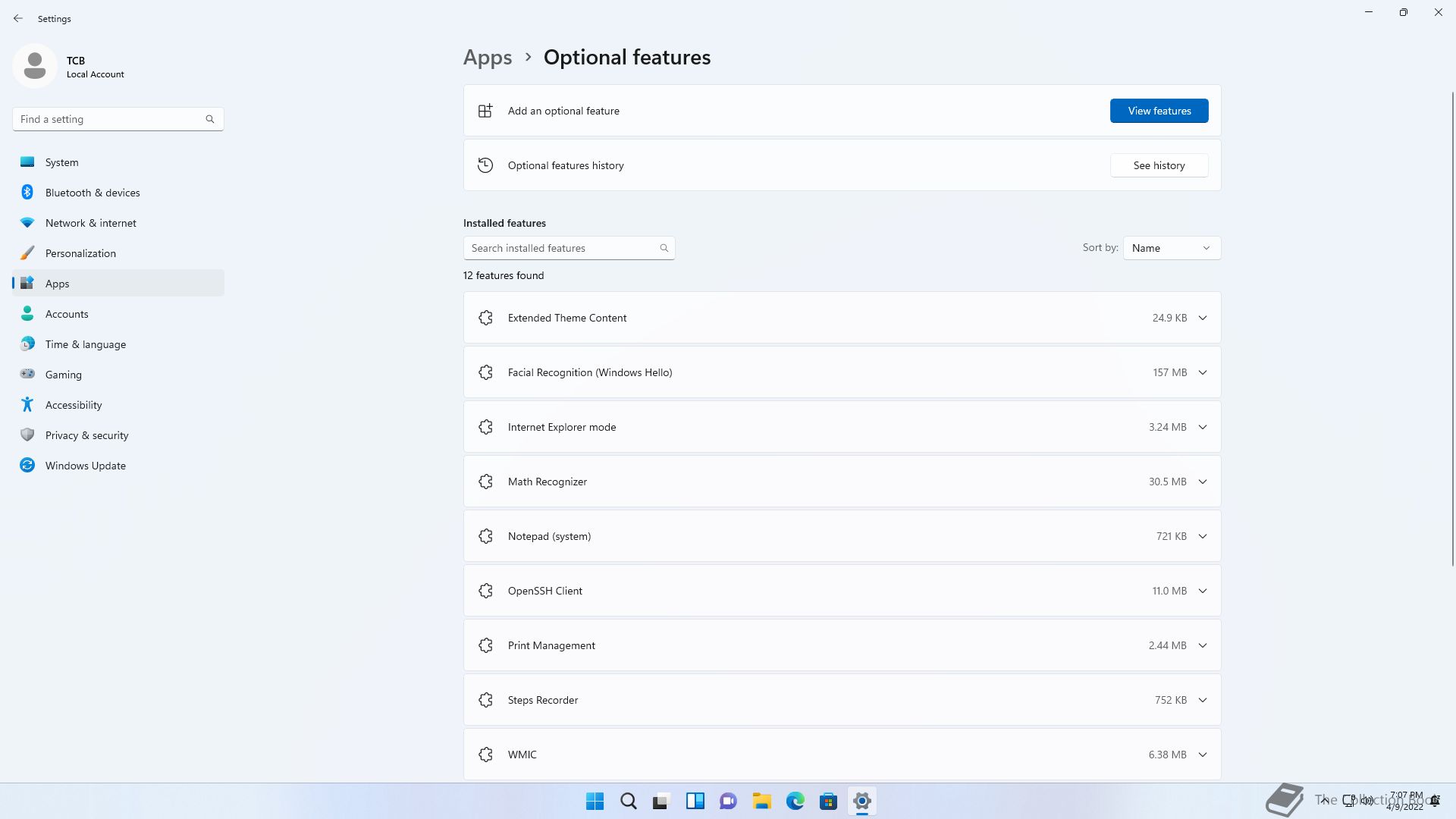Expand the Steps Recorder entry
Viewport: 1456px width, 819px height.
coord(1203,700)
